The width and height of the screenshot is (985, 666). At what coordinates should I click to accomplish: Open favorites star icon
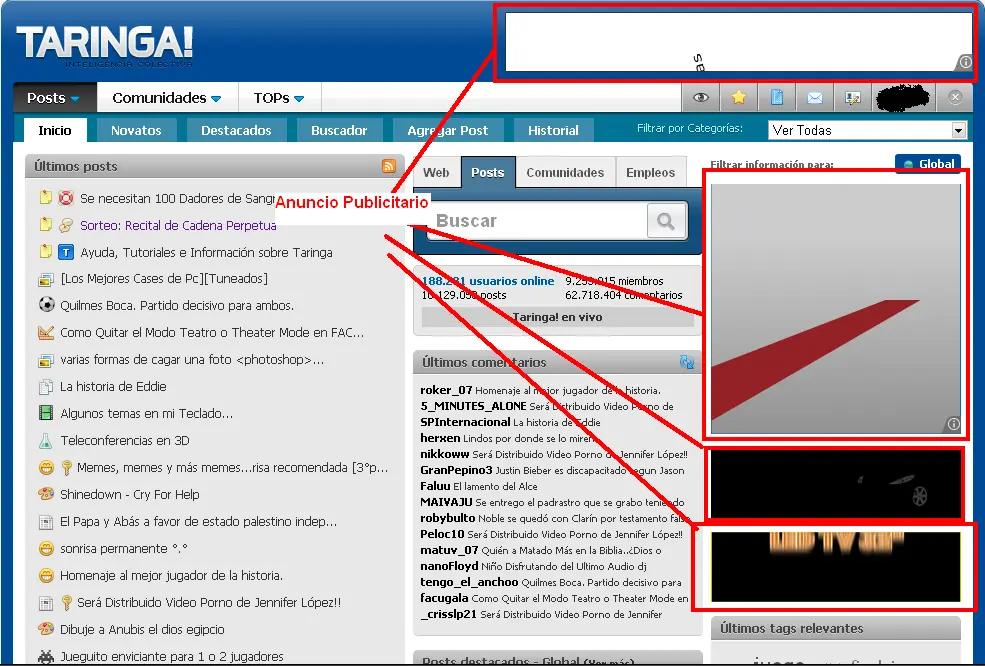739,97
